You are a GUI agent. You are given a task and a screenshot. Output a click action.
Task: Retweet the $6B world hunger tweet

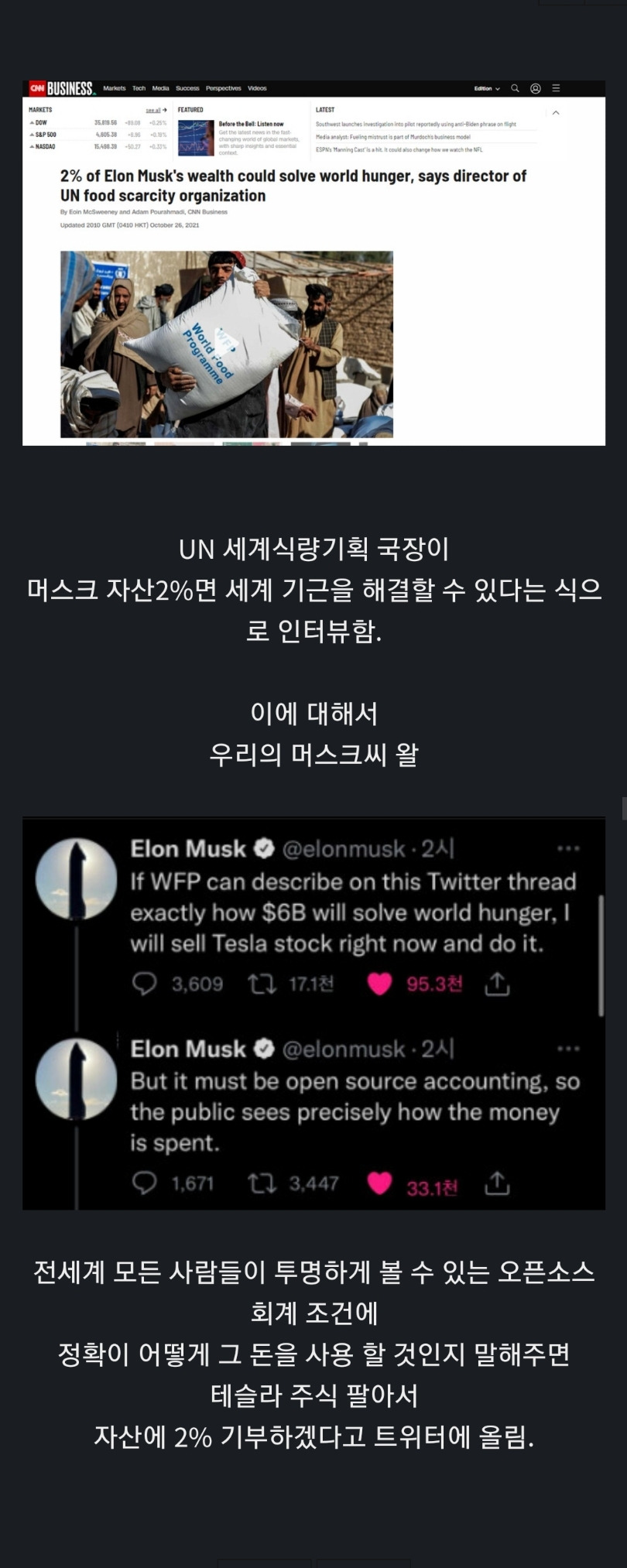click(x=262, y=984)
